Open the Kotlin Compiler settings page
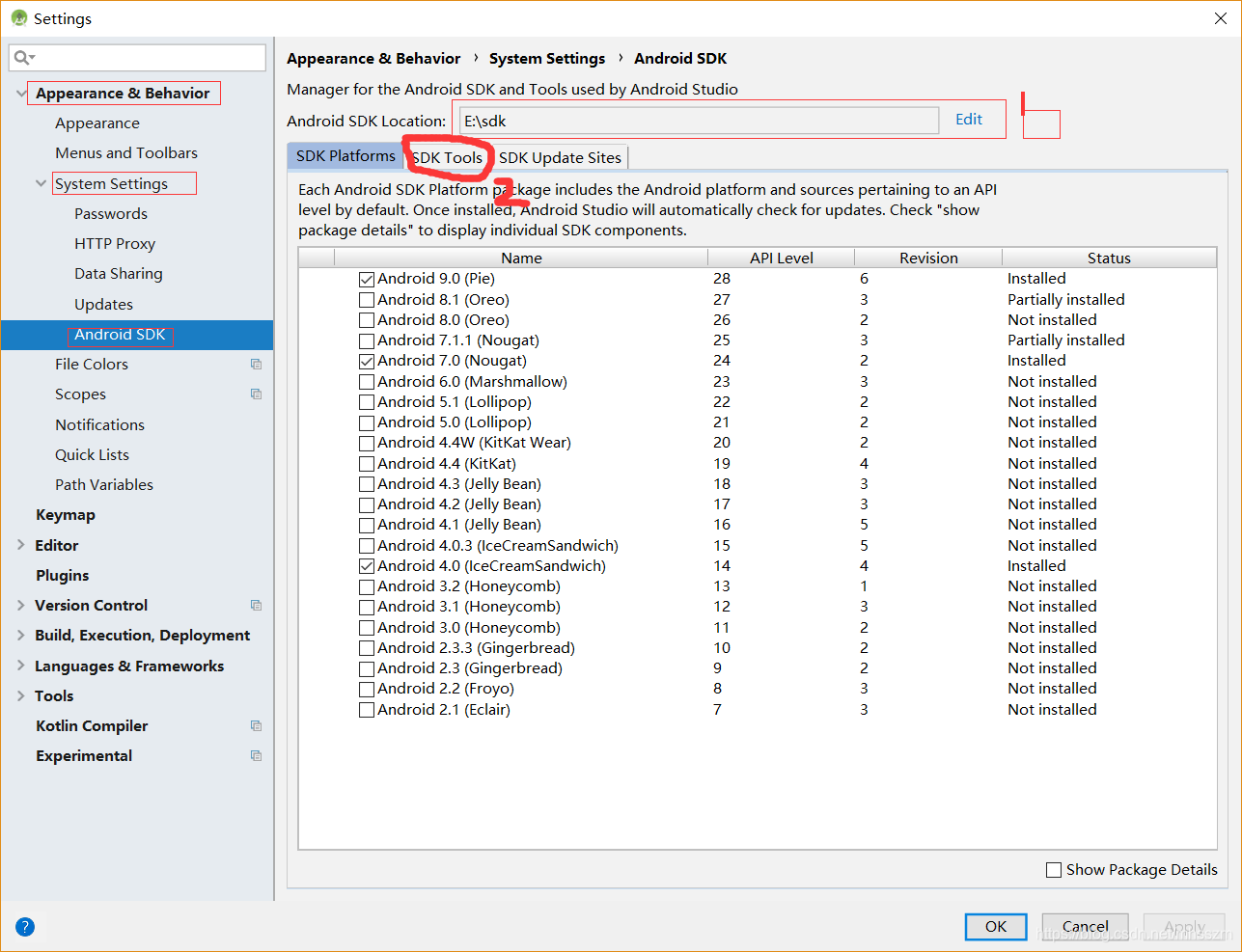Image resolution: width=1242 pixels, height=952 pixels. 92,725
